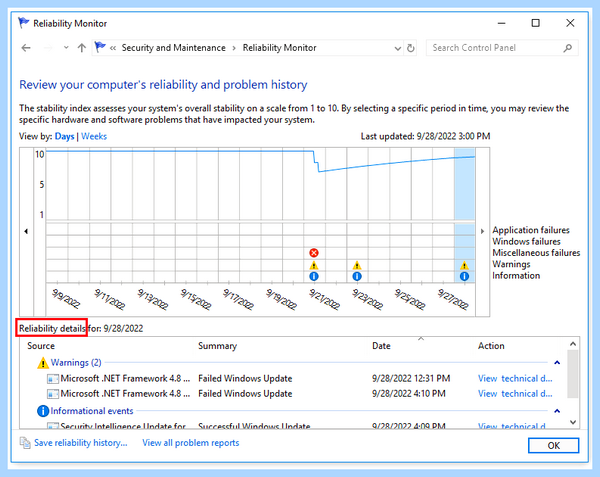Image resolution: width=600 pixels, height=477 pixels.
Task: View chart by Weeks
Action: tap(94, 137)
